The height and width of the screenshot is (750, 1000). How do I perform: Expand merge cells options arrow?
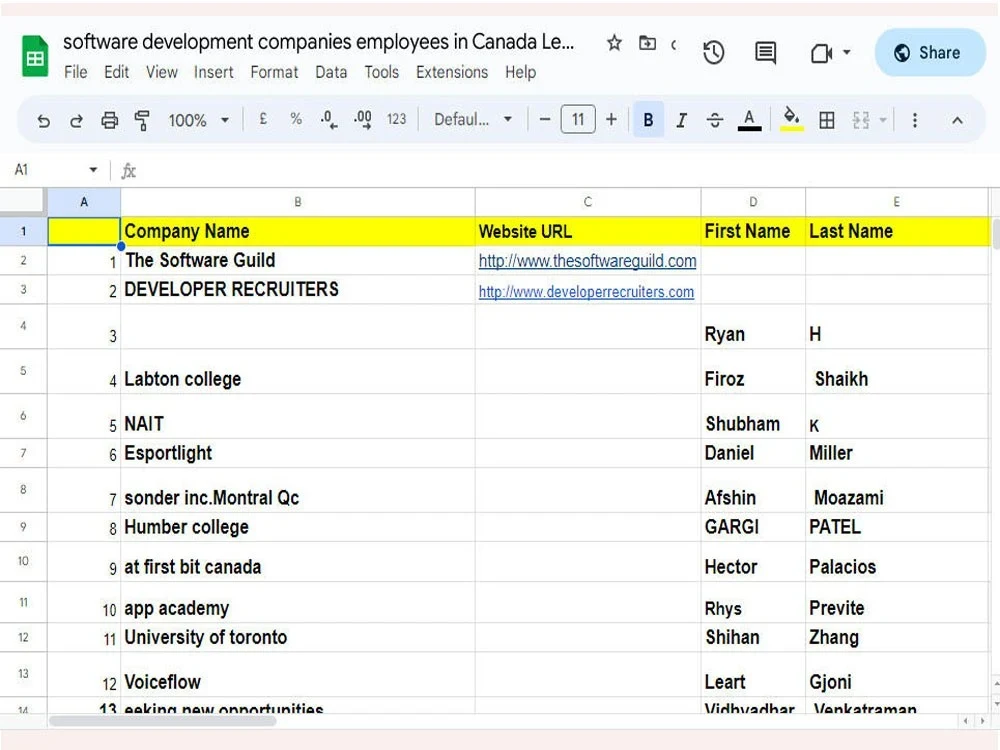(883, 120)
